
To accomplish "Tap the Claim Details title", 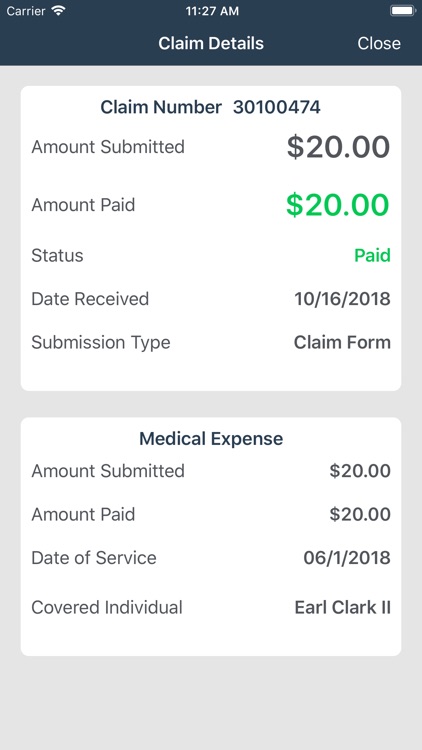I will tap(211, 43).
